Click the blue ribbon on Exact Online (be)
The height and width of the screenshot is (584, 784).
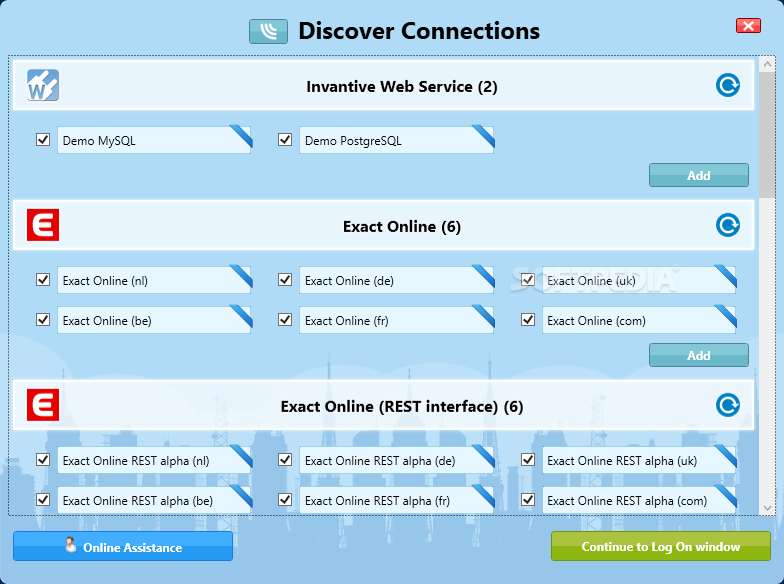241,317
